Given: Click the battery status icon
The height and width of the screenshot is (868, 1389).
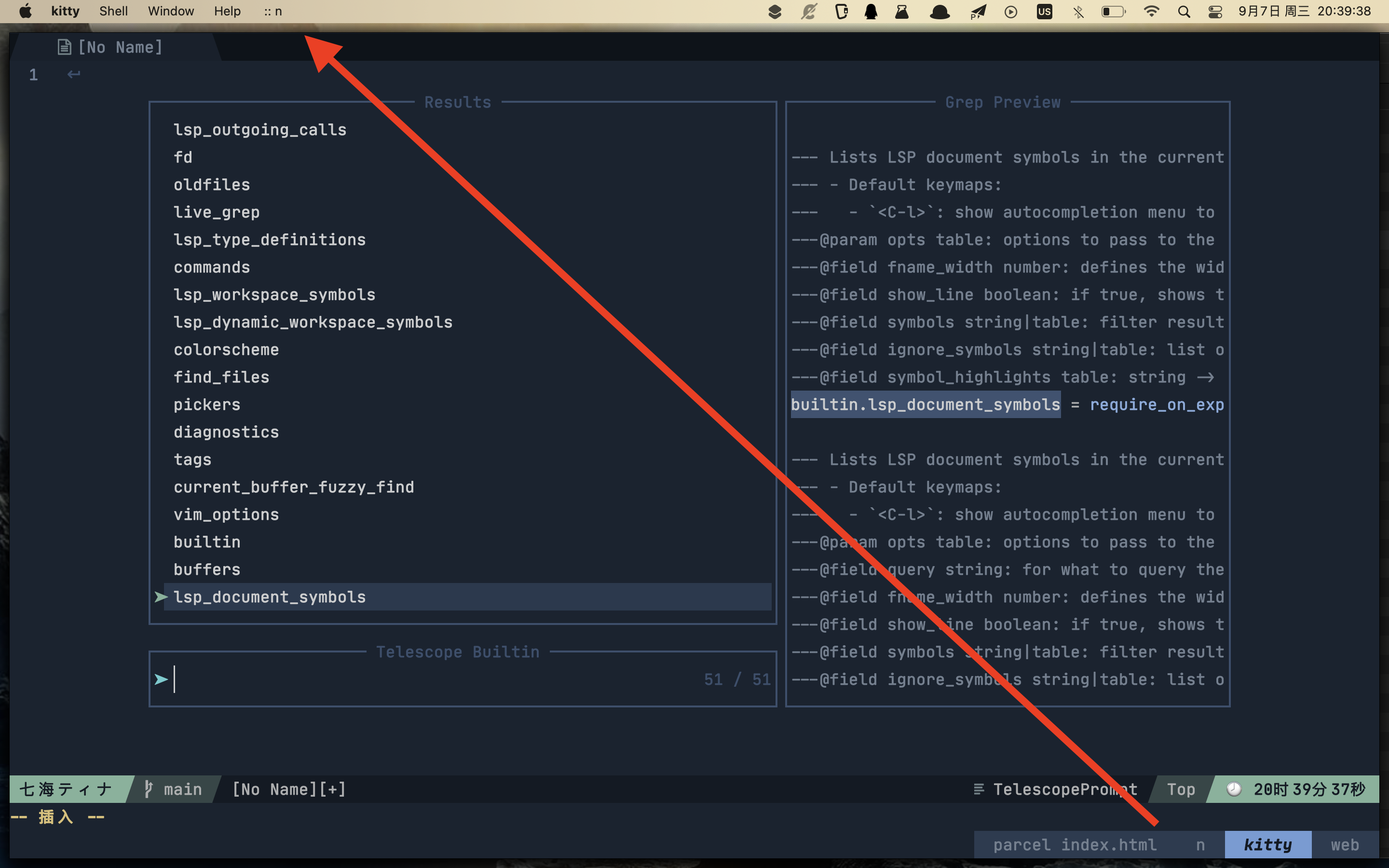Looking at the screenshot, I should pos(1114,12).
